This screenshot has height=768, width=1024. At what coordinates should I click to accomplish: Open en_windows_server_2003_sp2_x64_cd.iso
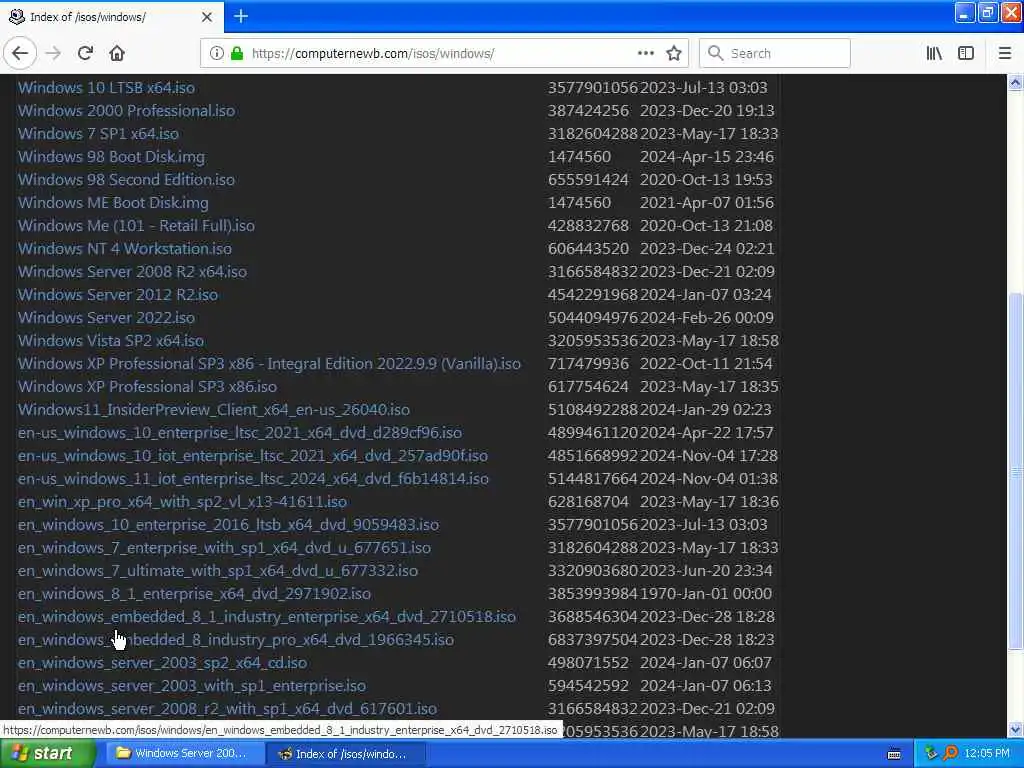click(x=162, y=662)
